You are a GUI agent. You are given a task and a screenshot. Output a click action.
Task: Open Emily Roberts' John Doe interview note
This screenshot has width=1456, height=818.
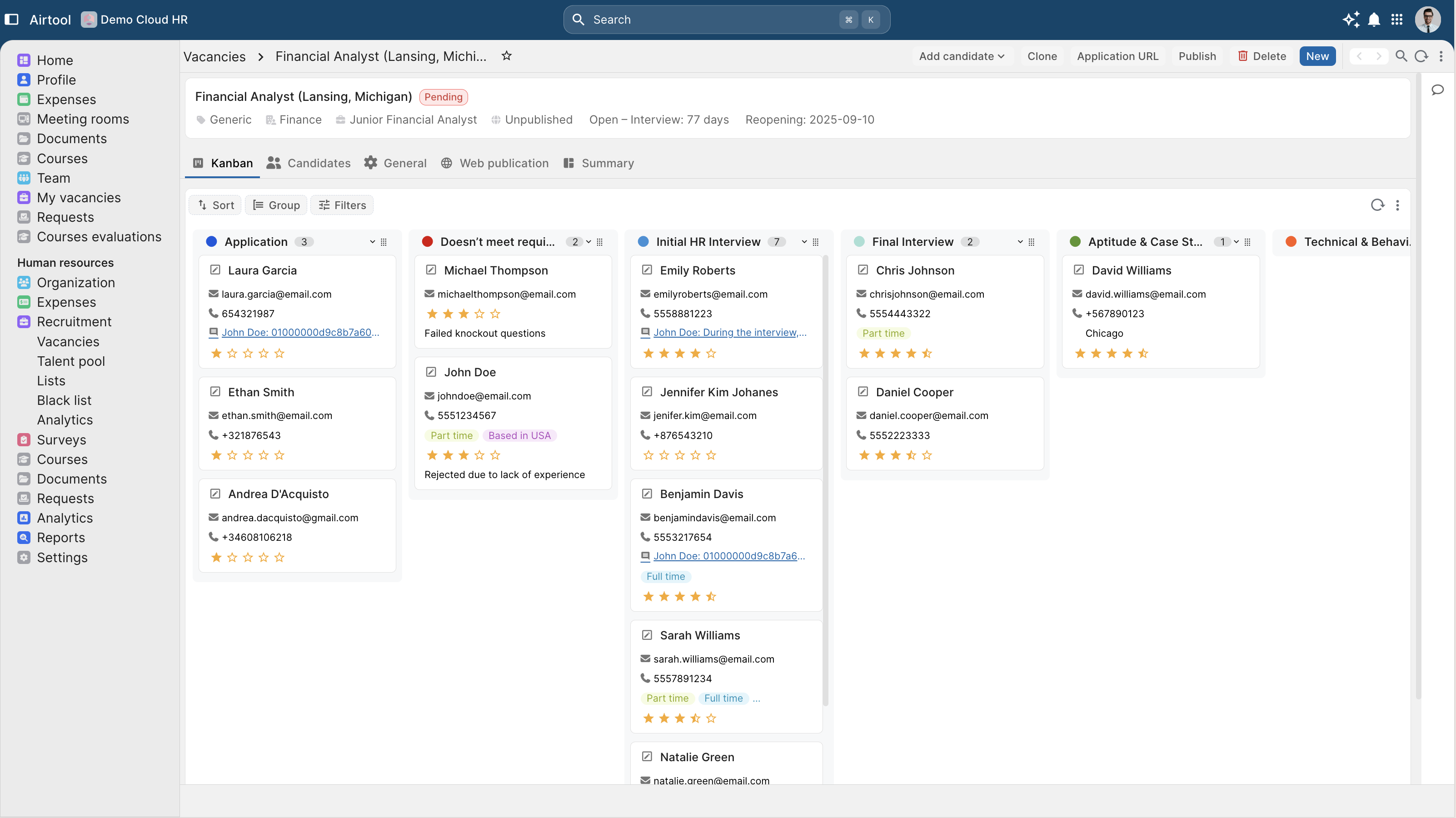[x=730, y=332]
